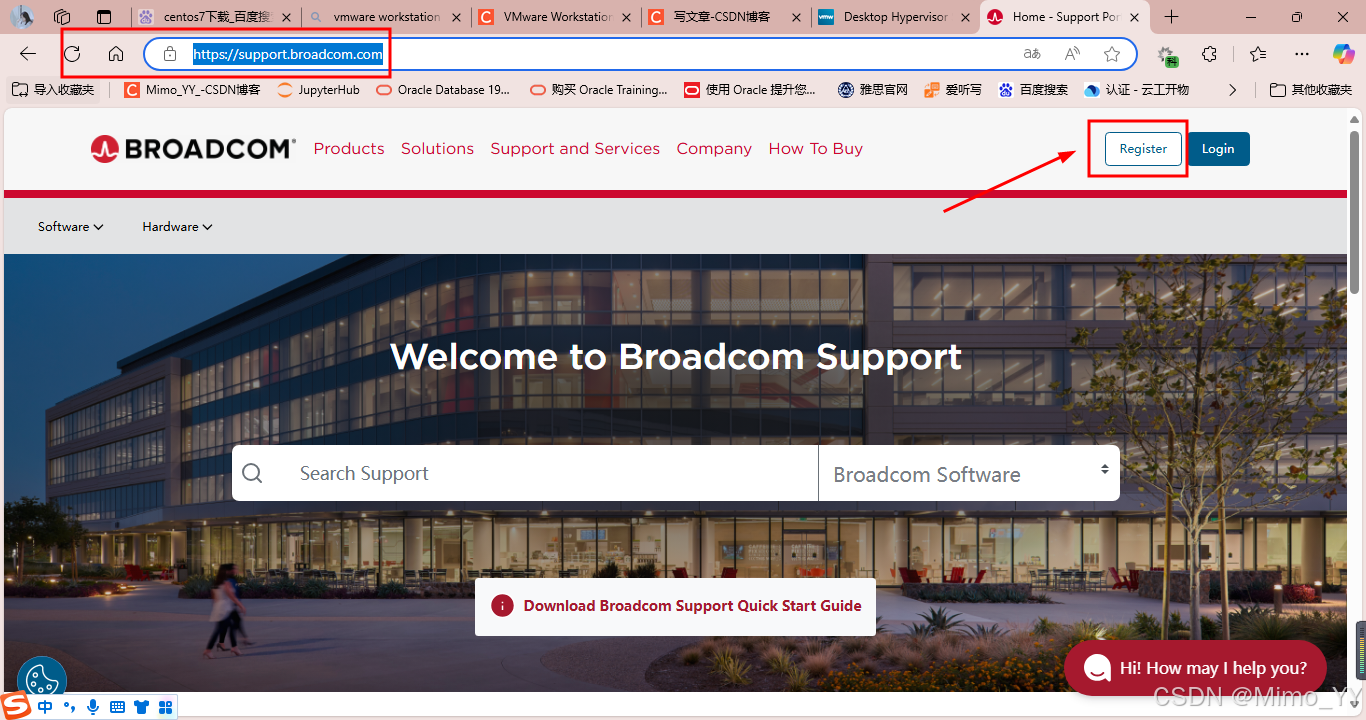Add this page to favorites with star icon
1366x720 pixels.
click(1112, 54)
